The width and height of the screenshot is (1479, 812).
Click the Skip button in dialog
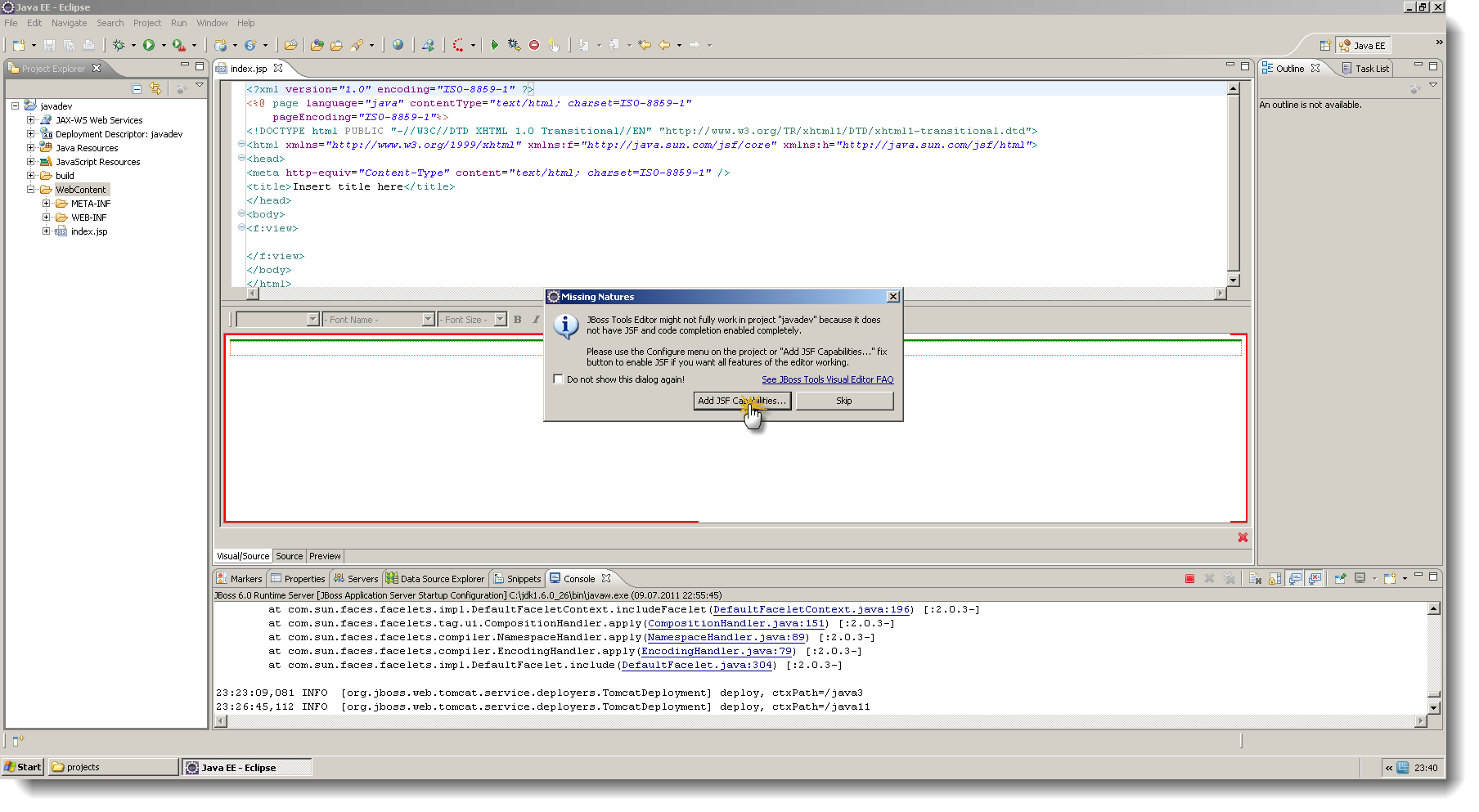click(844, 401)
